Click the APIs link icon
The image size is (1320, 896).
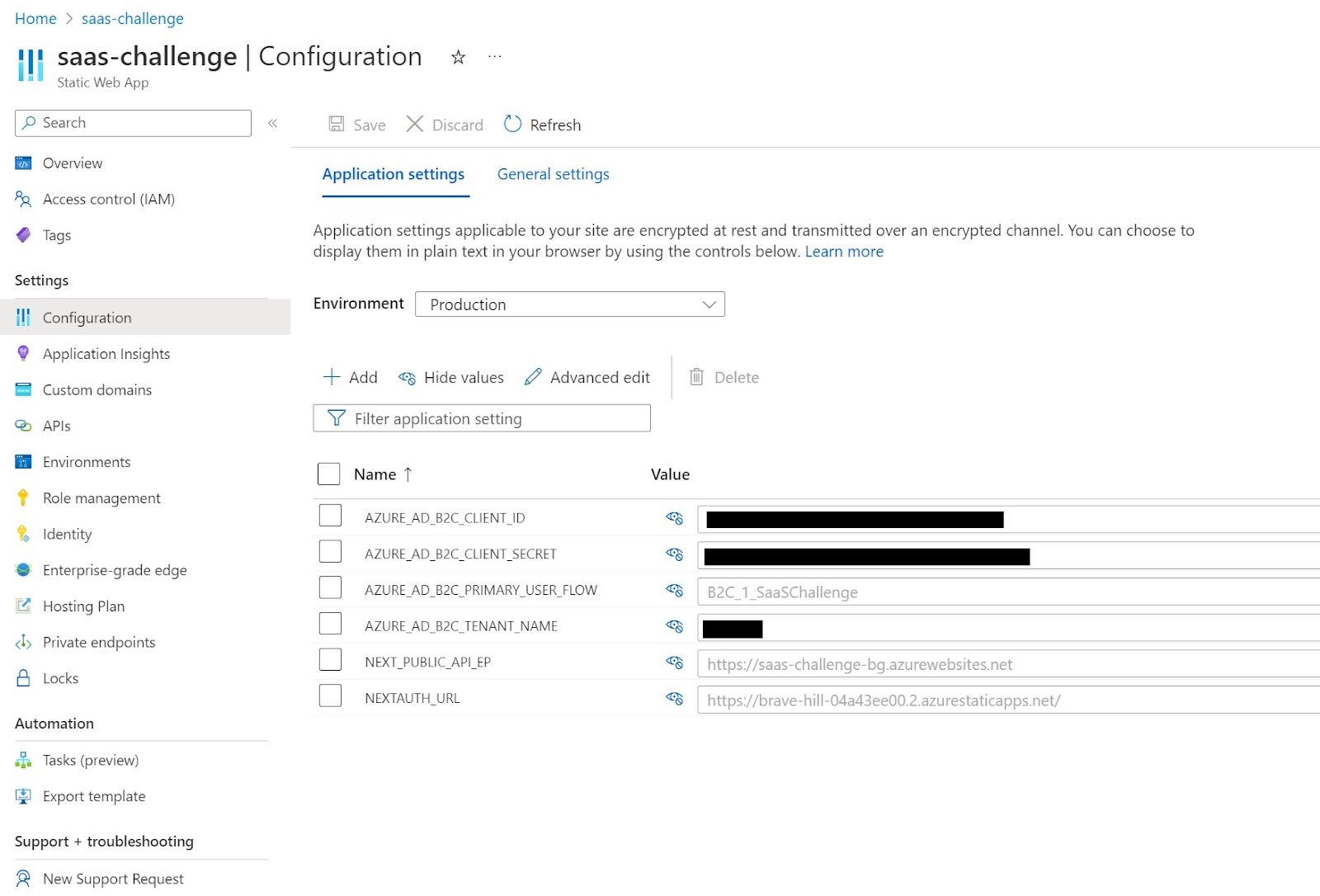tap(23, 426)
